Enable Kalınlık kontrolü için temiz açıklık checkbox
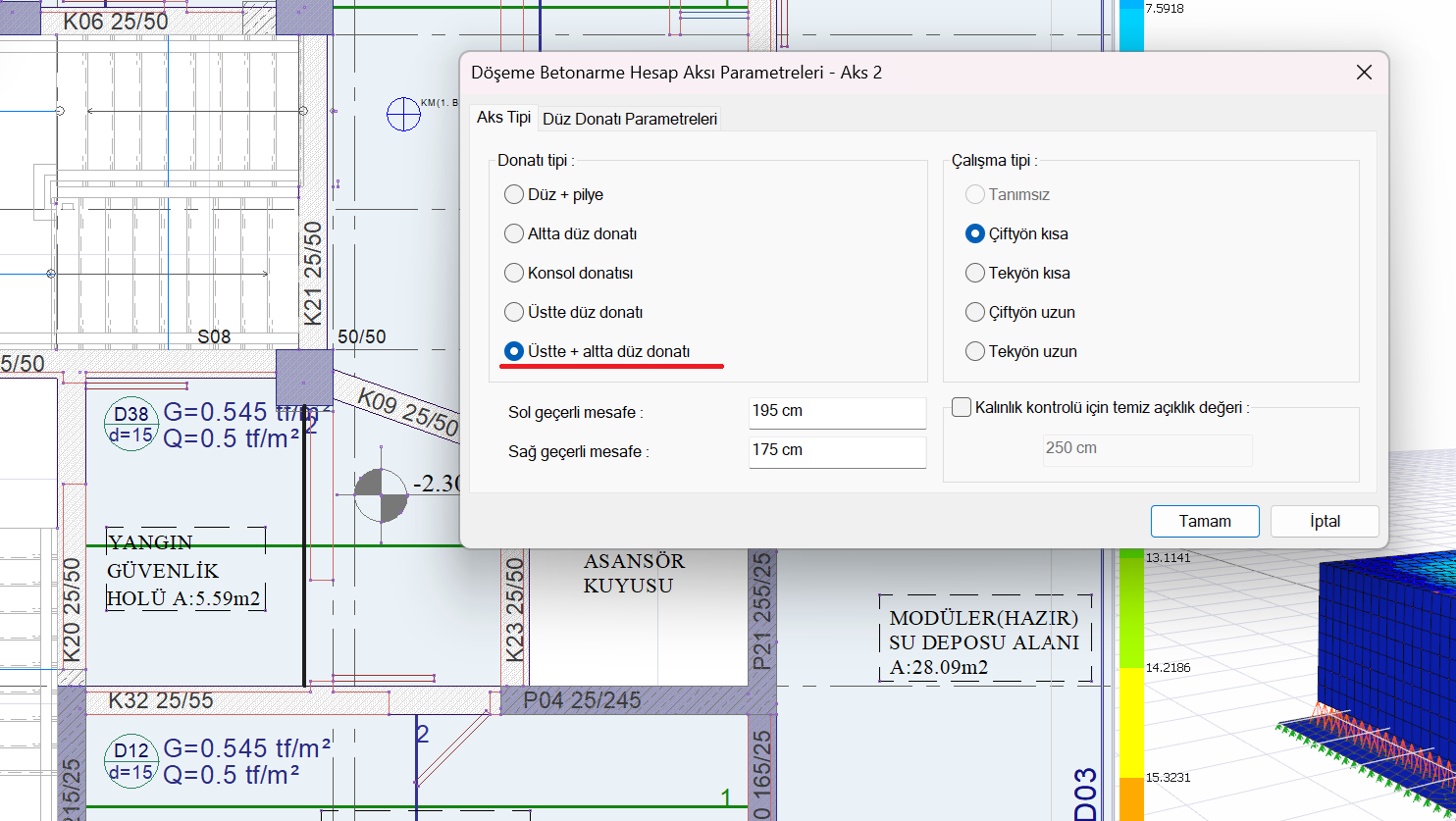Image resolution: width=1456 pixels, height=821 pixels. [962, 407]
